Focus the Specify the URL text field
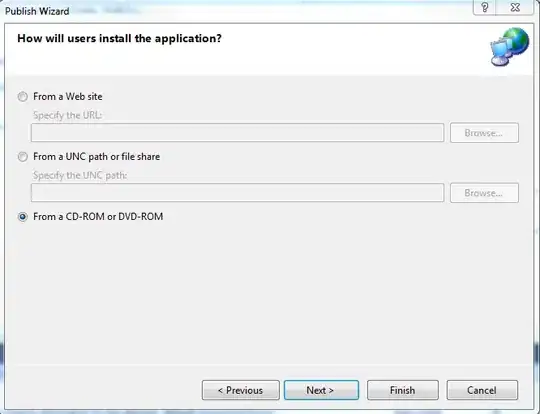540x414 pixels. tap(237, 133)
